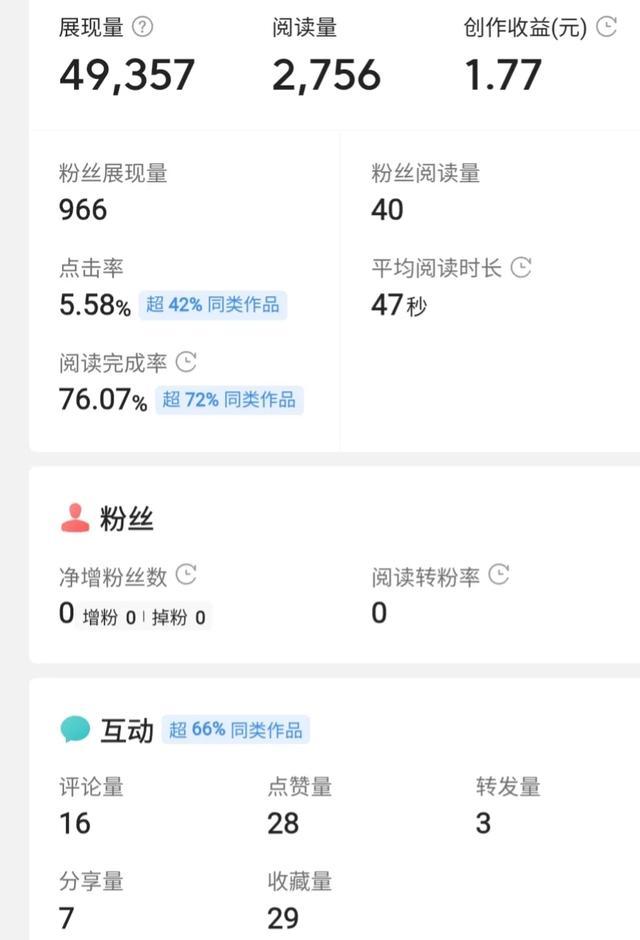Click the 收藏量 count 29
Viewport: 640px width, 940px height.
pos(283,918)
